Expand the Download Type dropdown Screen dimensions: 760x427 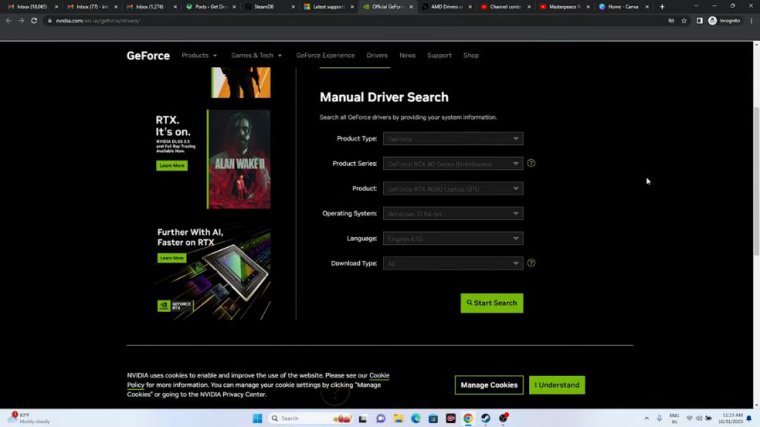pos(453,263)
